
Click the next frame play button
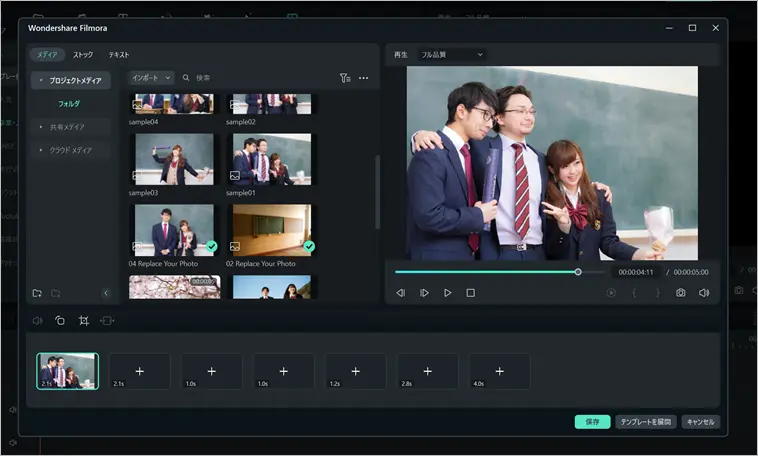(424, 293)
